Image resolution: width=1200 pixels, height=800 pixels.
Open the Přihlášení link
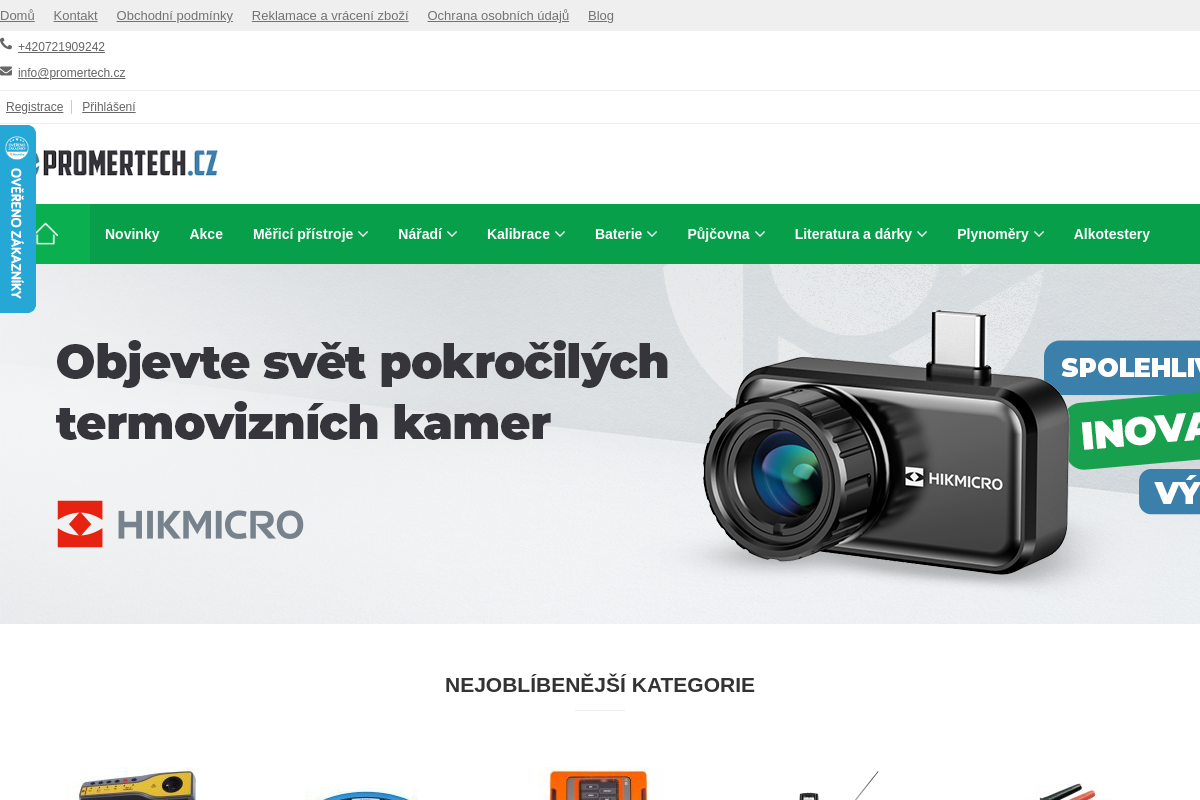[108, 106]
